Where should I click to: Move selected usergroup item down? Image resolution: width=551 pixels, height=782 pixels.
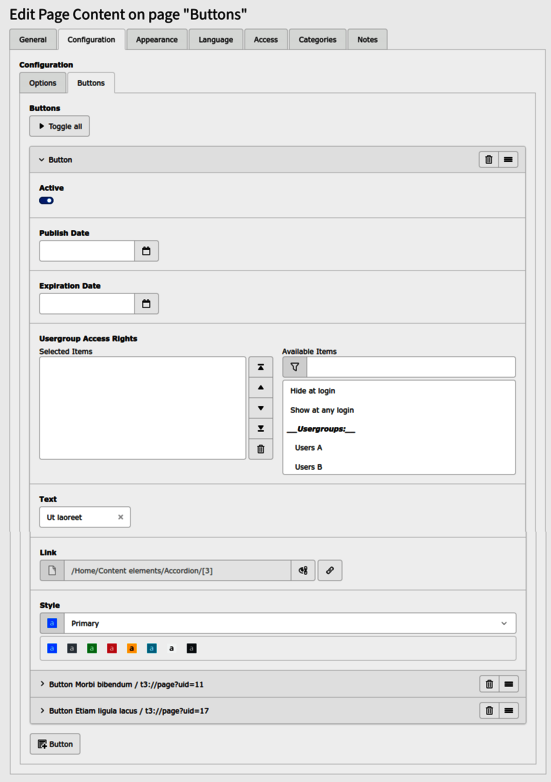tap(261, 408)
